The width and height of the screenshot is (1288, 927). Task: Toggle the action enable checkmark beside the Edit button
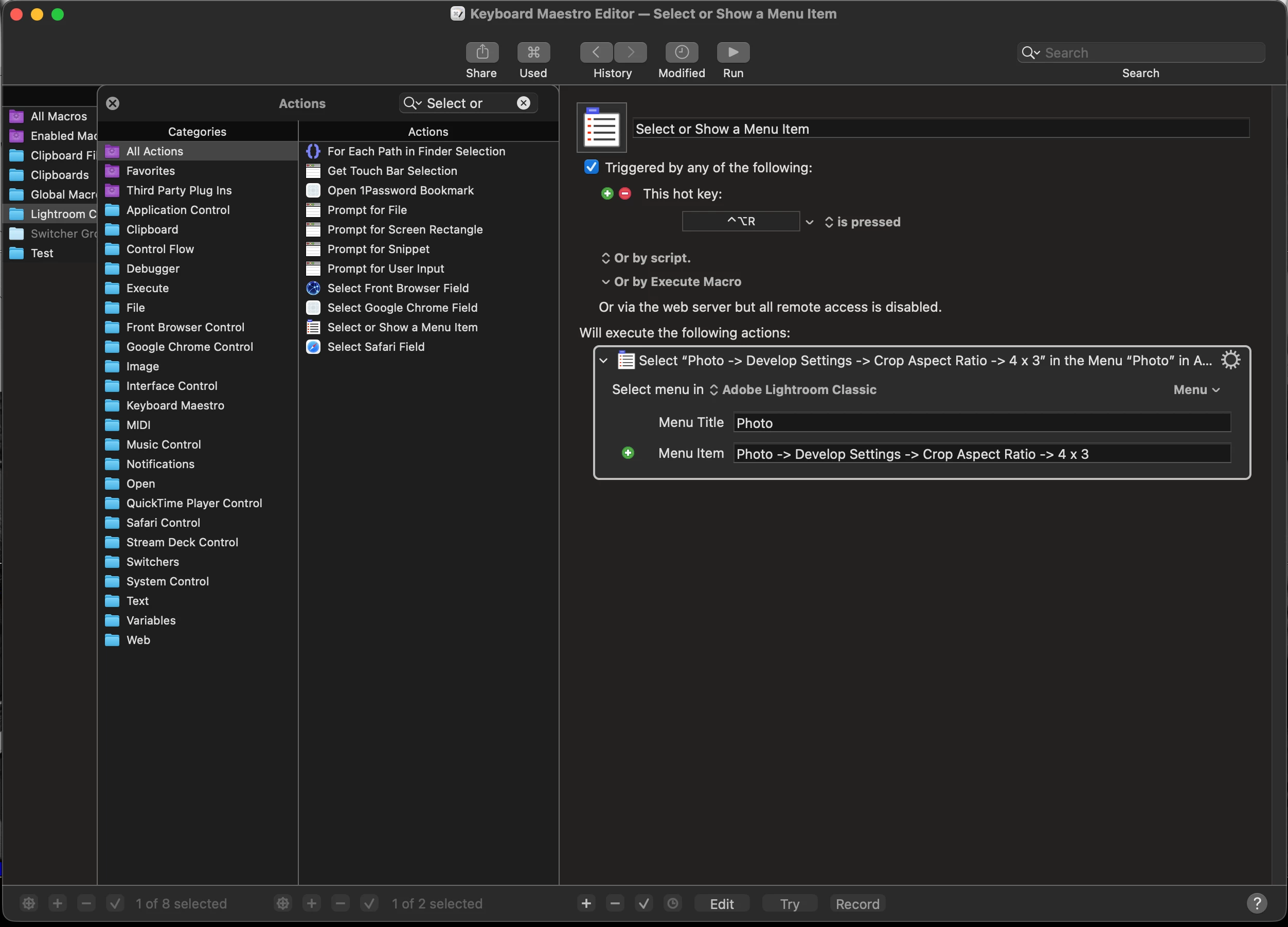coord(643,903)
